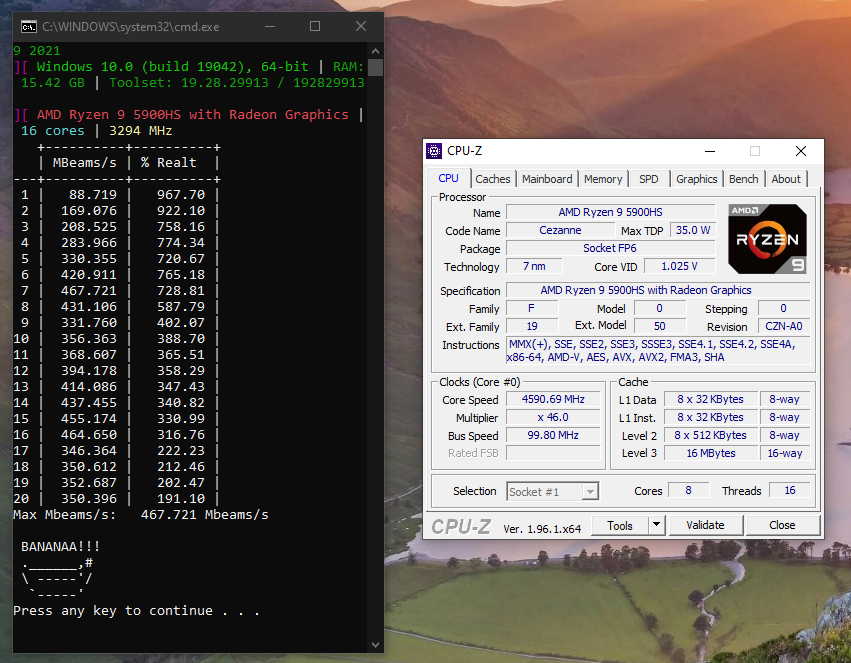851x663 pixels.
Task: Click the Core VID value 1.025 V
Action: 679,266
